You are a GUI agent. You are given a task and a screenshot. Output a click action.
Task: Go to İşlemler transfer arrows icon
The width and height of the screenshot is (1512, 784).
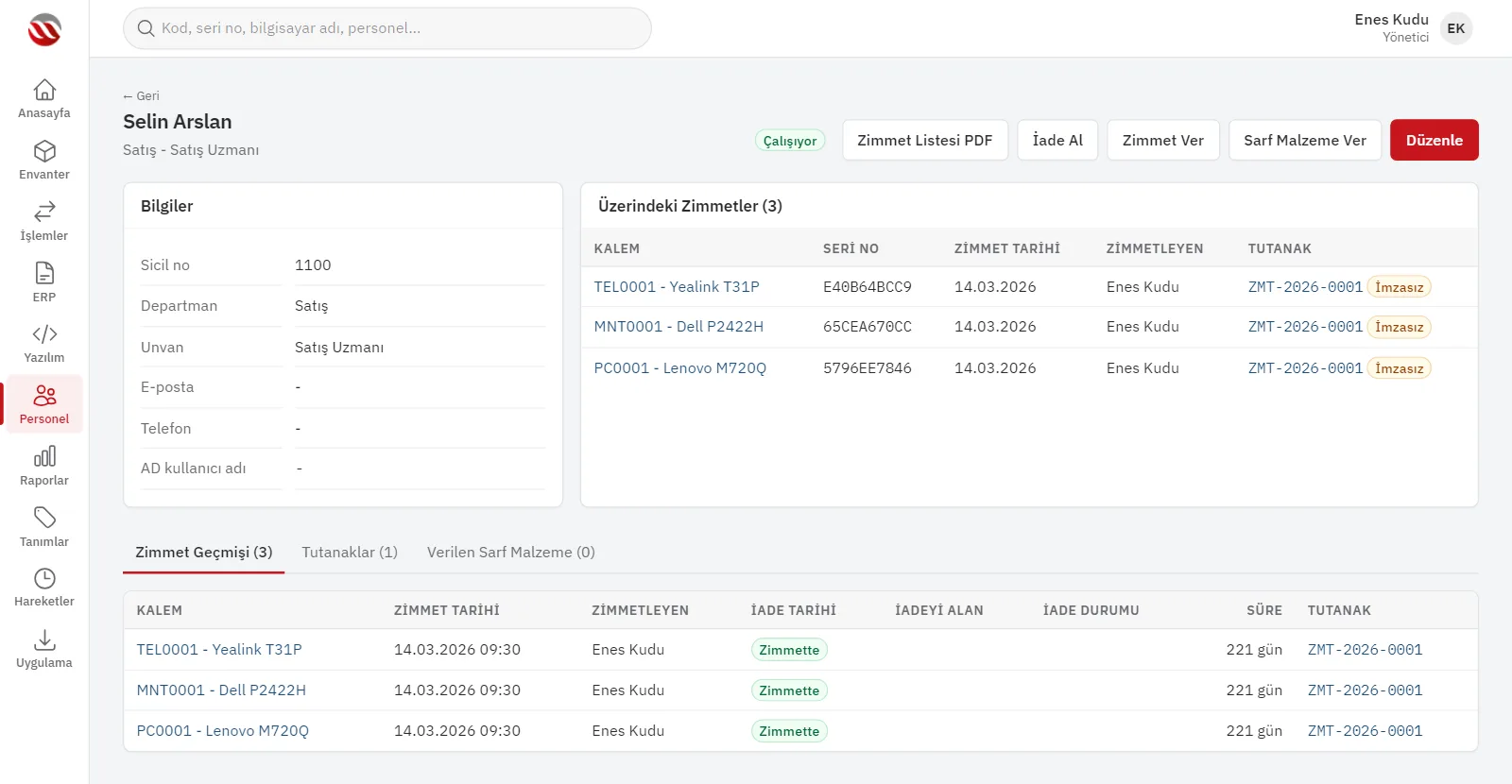point(44,212)
